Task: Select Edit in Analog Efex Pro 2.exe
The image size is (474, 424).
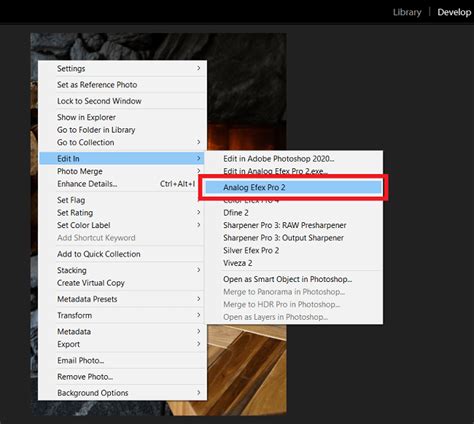Action: click(294, 171)
